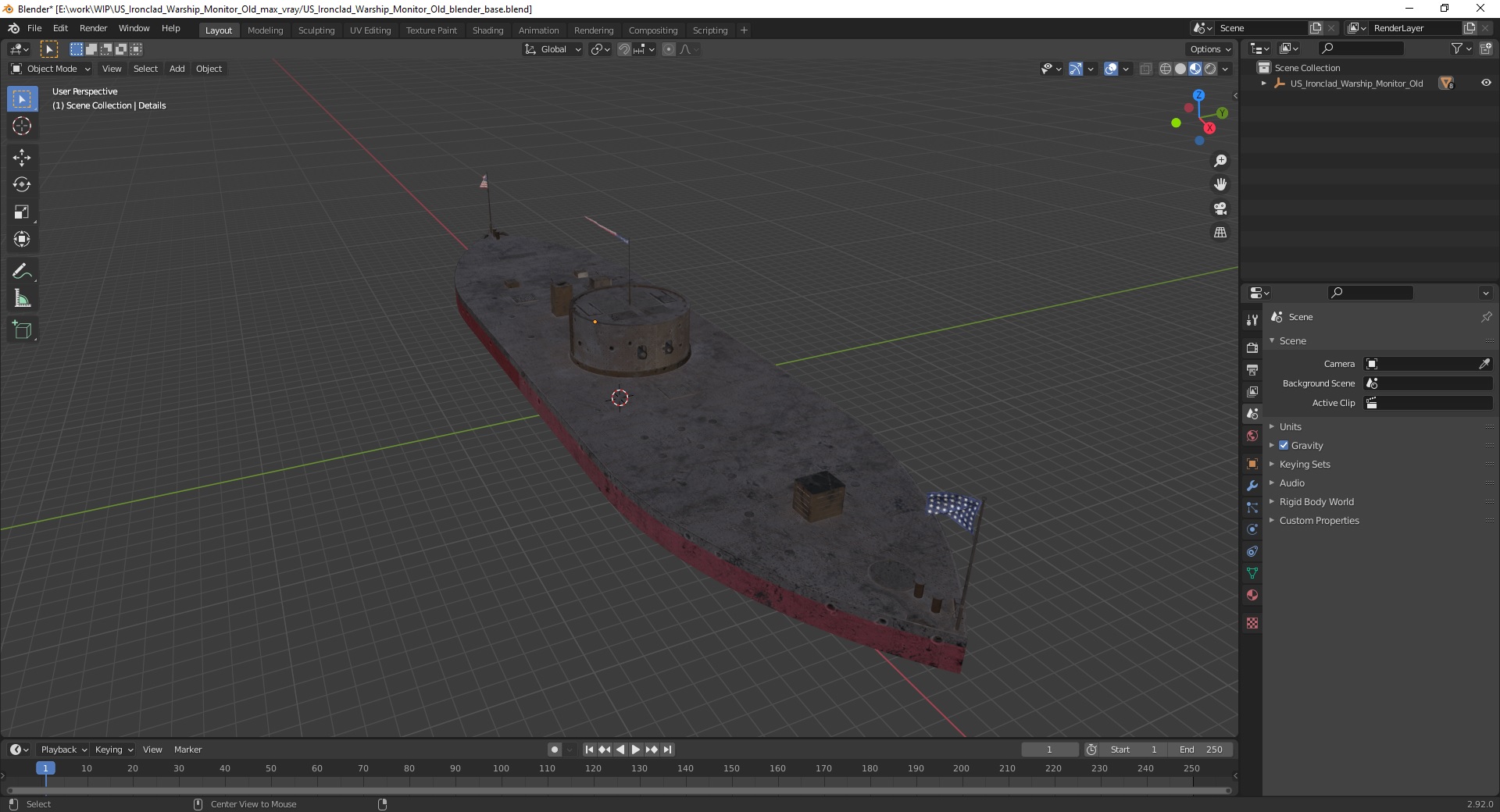This screenshot has height=812, width=1500.
Task: Open the Options dropdown
Action: point(1210,49)
